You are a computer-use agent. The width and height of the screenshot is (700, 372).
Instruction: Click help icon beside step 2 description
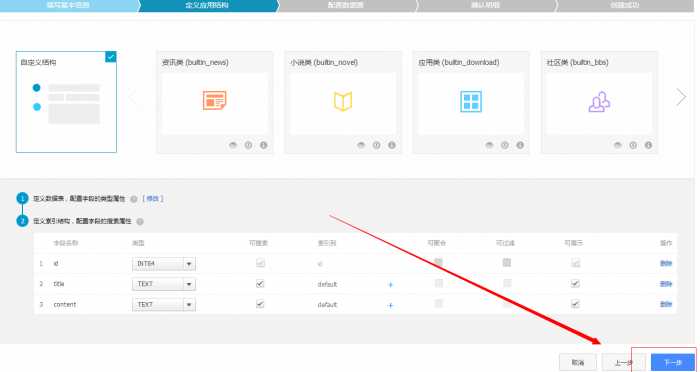click(x=140, y=222)
